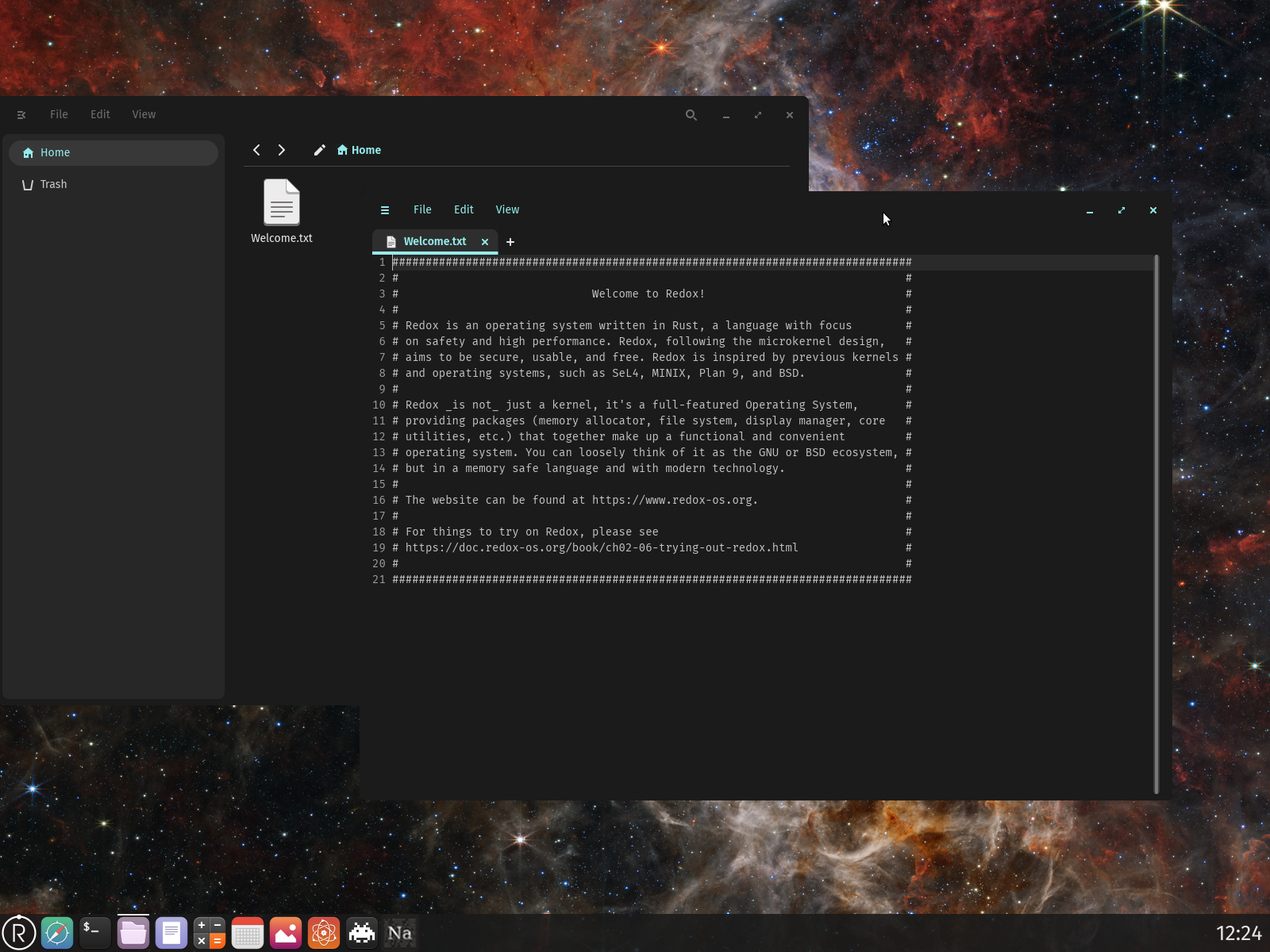Open the calculator from the taskbar

(210, 933)
